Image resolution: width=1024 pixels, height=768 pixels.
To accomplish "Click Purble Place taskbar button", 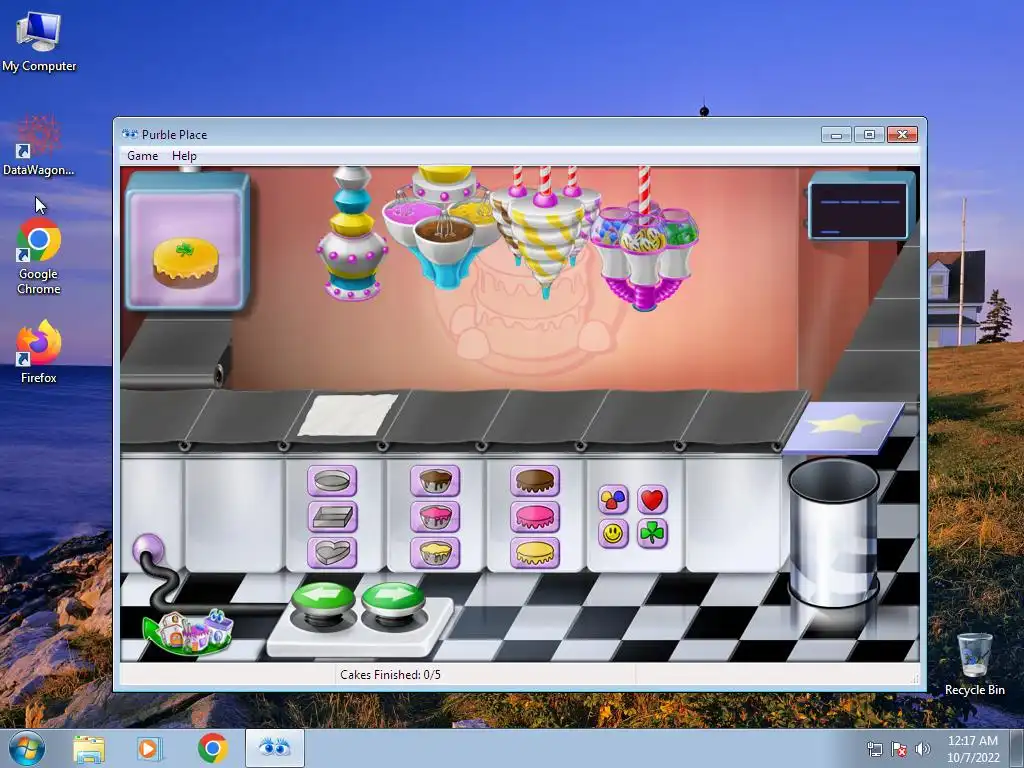I will (x=274, y=748).
